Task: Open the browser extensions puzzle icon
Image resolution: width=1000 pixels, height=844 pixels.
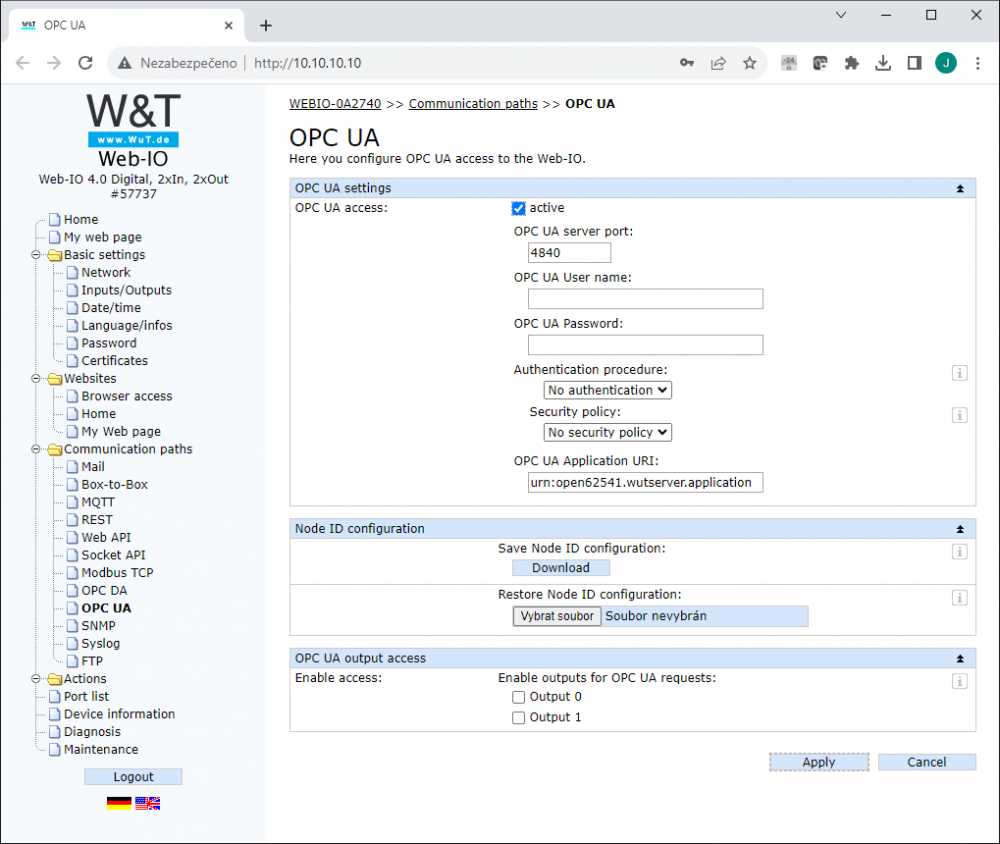Action: click(x=851, y=63)
